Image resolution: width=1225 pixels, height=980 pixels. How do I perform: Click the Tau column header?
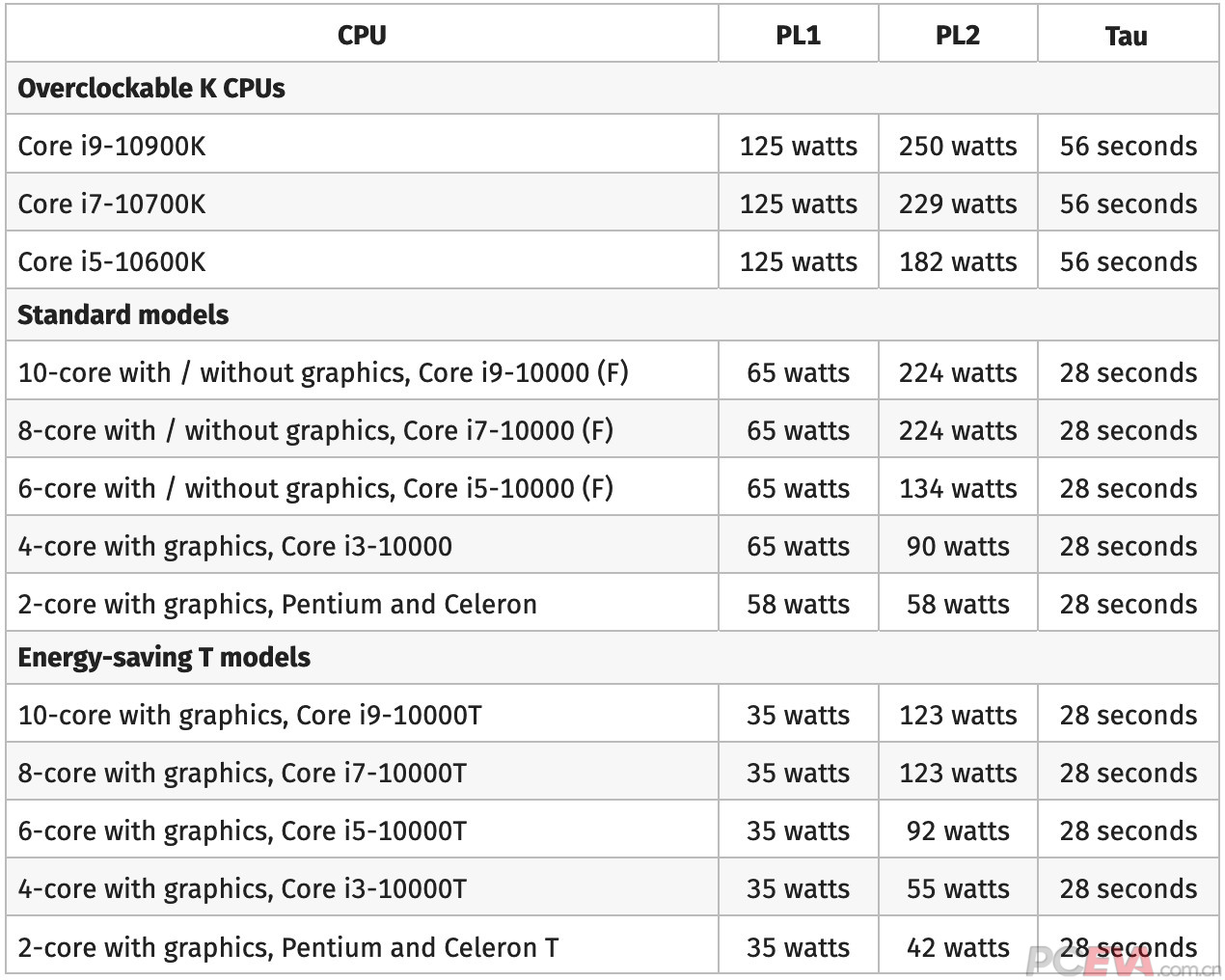(x=1126, y=37)
